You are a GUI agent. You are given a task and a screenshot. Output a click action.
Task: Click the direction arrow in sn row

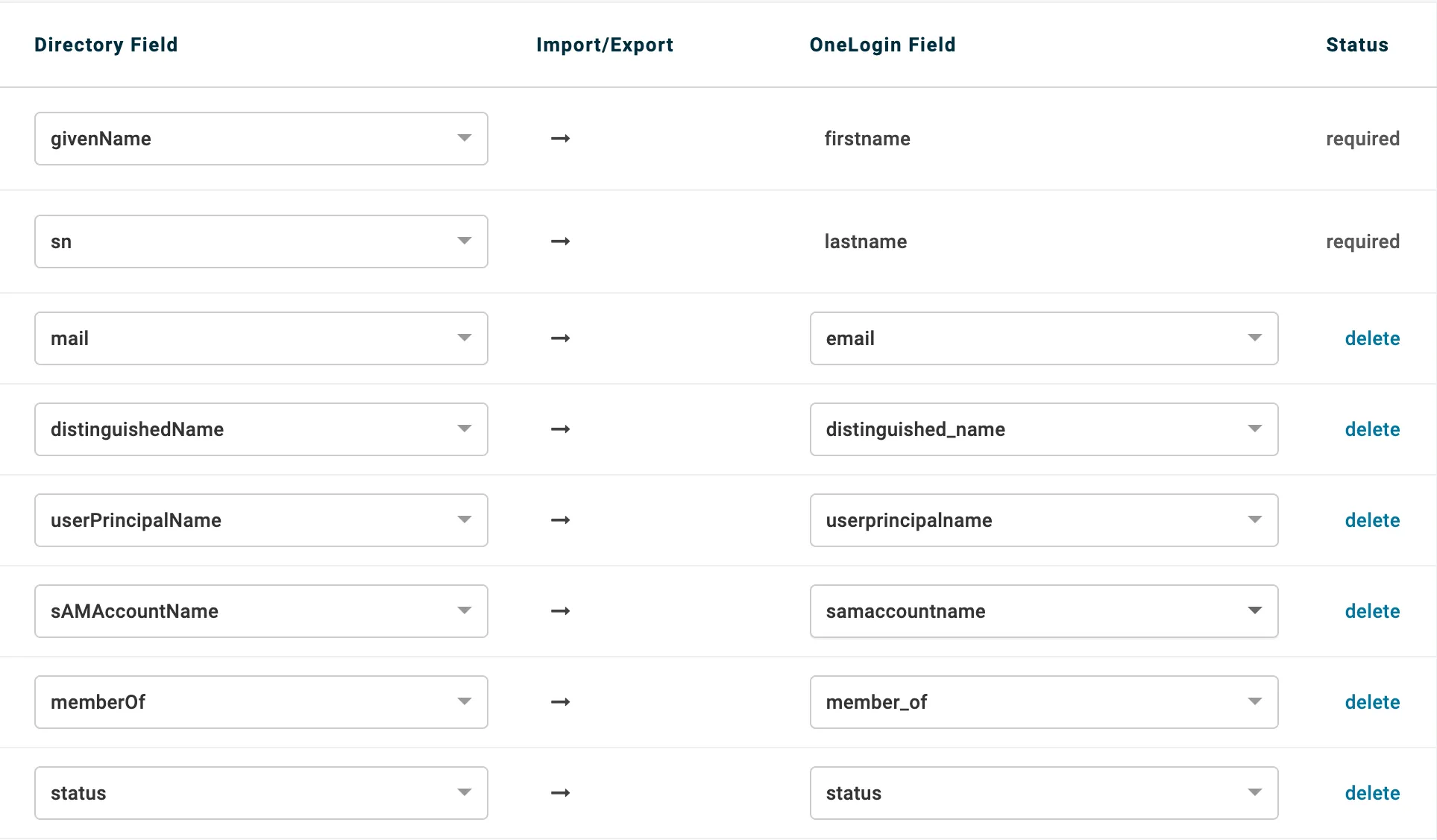[560, 241]
